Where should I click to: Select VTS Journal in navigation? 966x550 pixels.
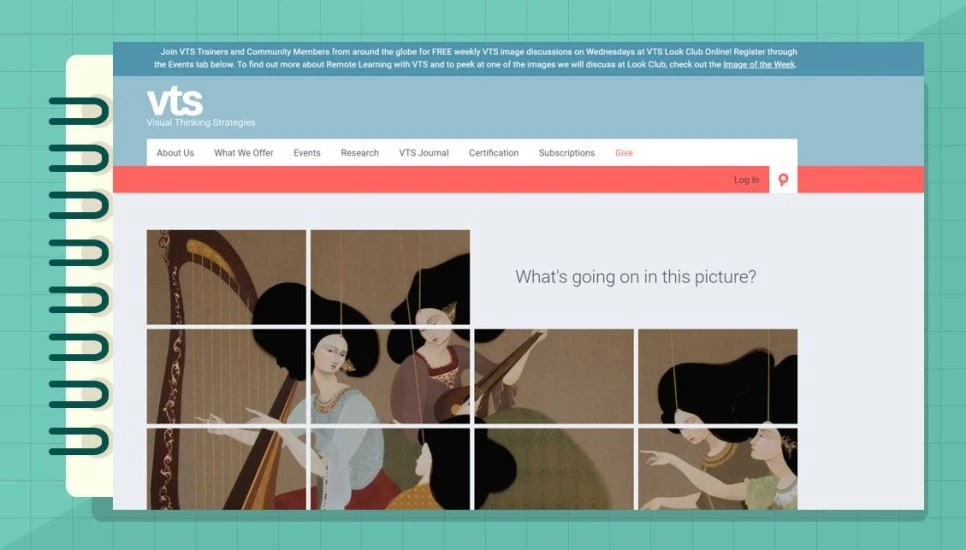click(x=424, y=153)
